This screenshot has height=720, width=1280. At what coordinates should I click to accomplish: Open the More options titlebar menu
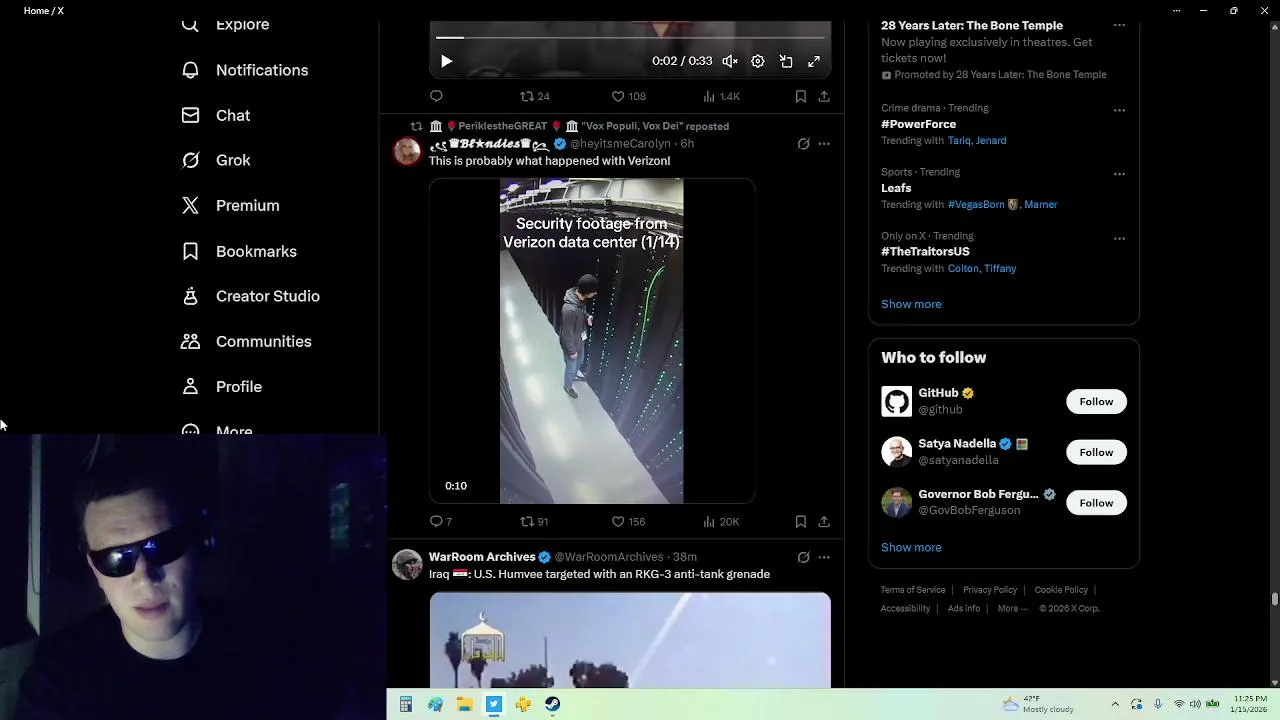click(x=1176, y=10)
